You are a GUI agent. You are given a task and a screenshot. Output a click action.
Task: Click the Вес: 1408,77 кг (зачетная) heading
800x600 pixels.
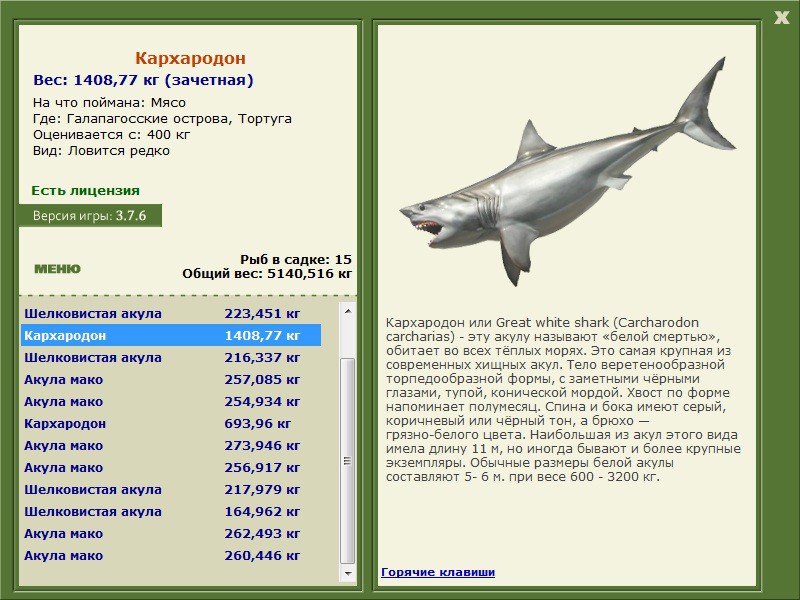[x=143, y=80]
